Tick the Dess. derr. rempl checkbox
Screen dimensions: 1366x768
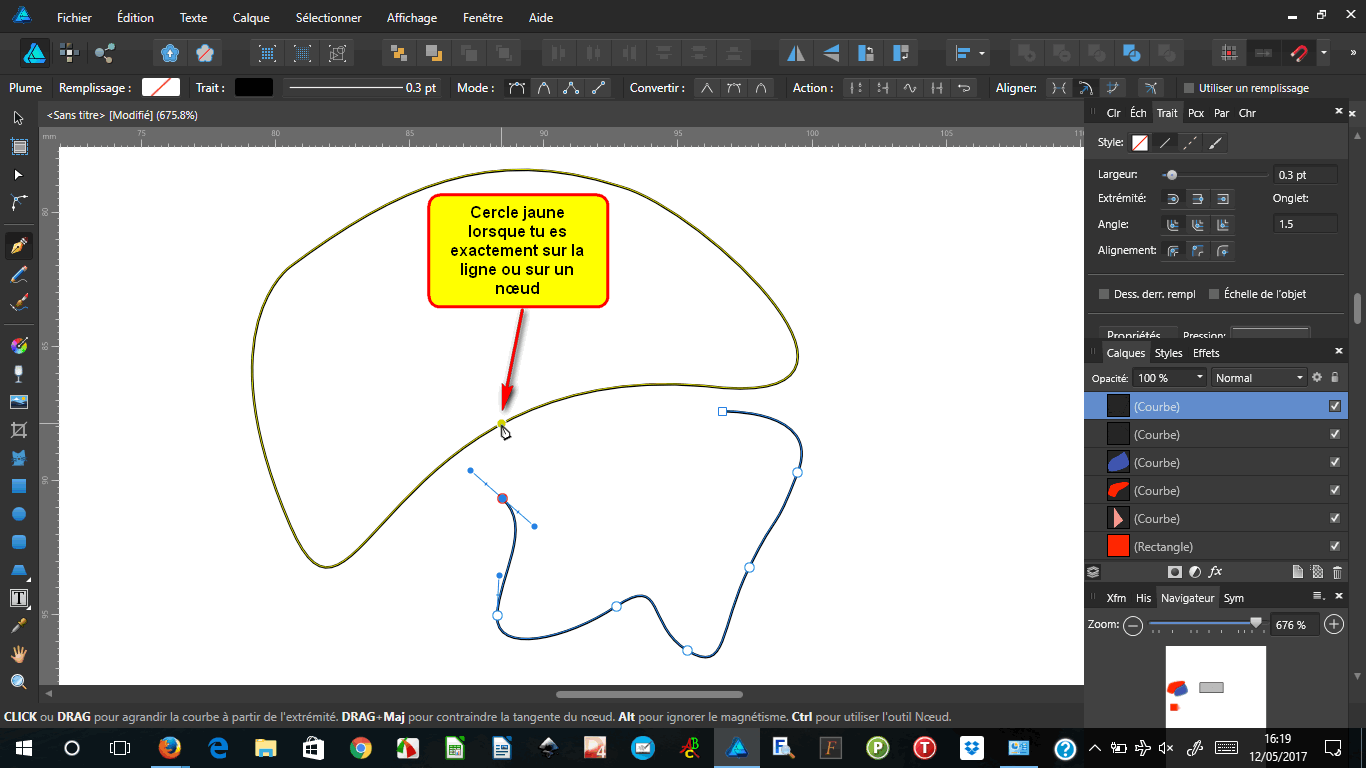coord(1104,294)
